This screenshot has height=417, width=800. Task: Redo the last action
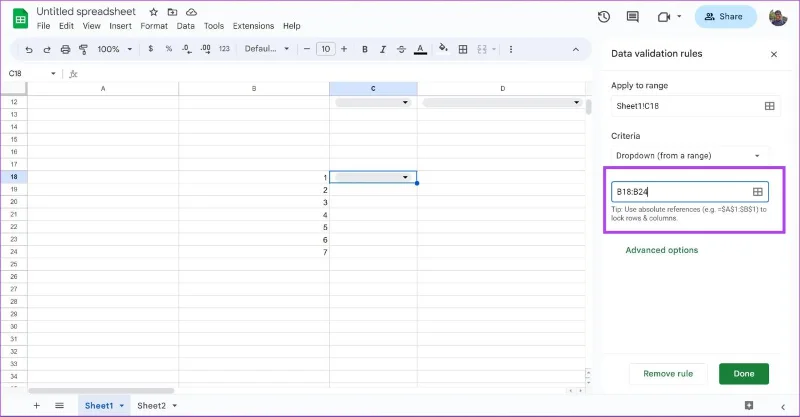coord(47,49)
